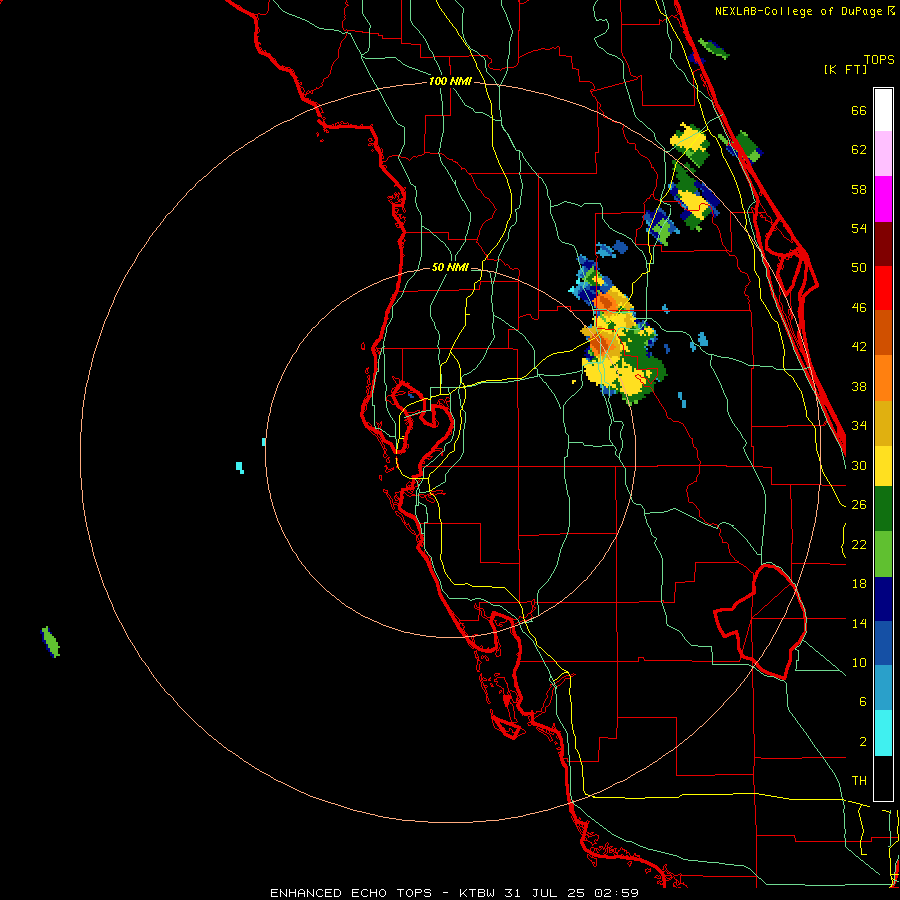This screenshot has width=900, height=900.
Task: Click the light green legend color swatch
Action: click(x=883, y=554)
